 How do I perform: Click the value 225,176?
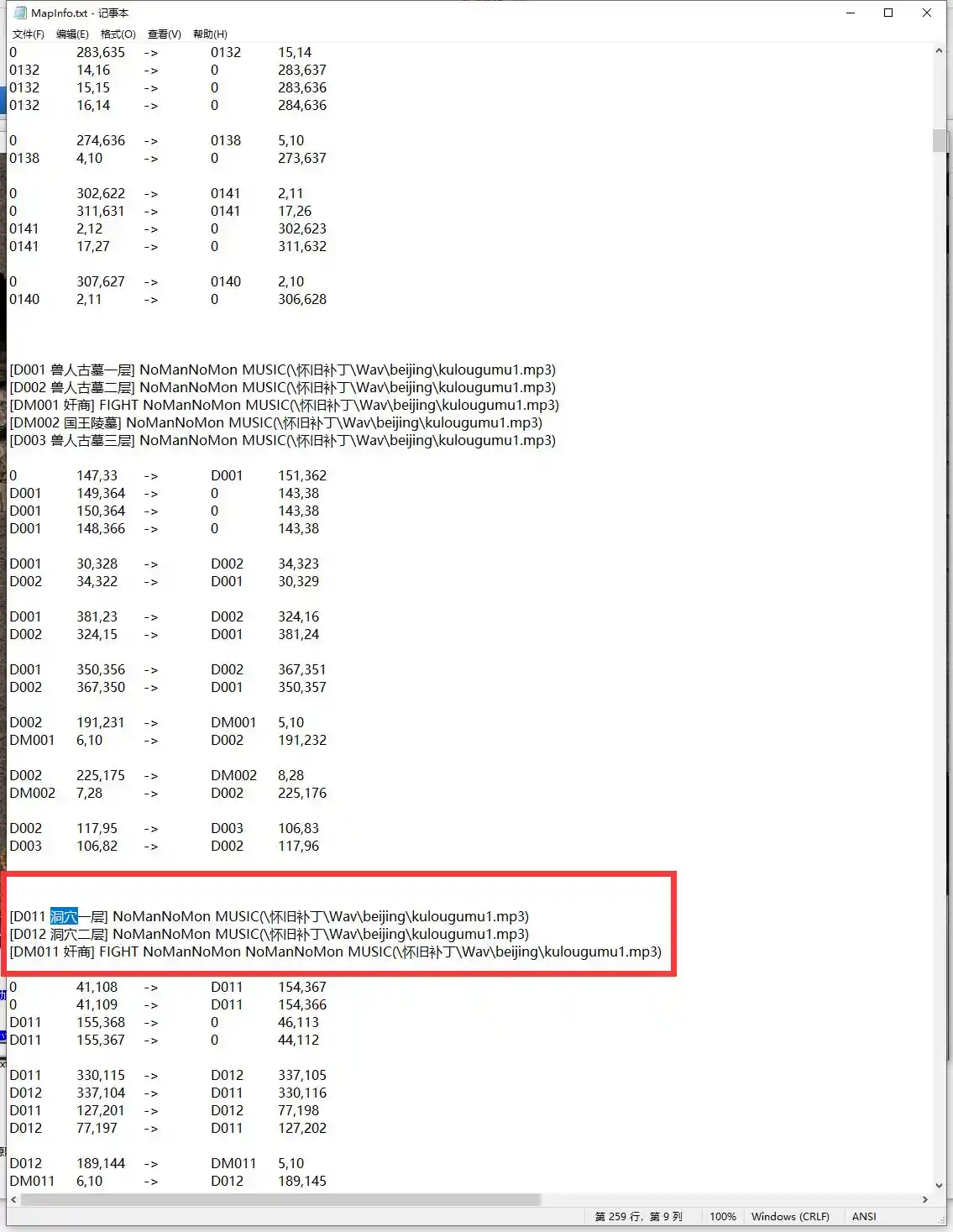[302, 793]
